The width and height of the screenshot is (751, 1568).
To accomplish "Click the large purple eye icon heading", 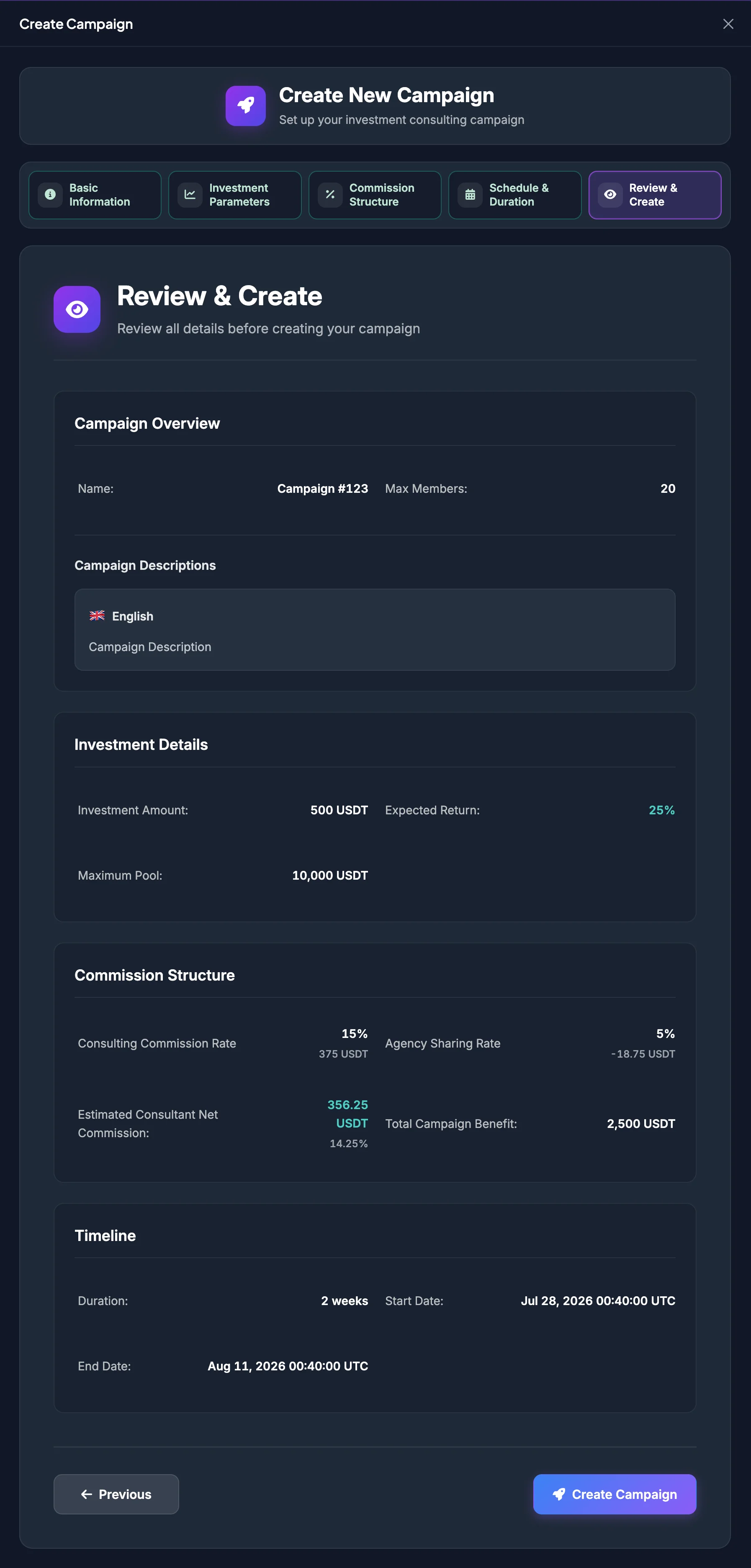I will pyautogui.click(x=77, y=309).
